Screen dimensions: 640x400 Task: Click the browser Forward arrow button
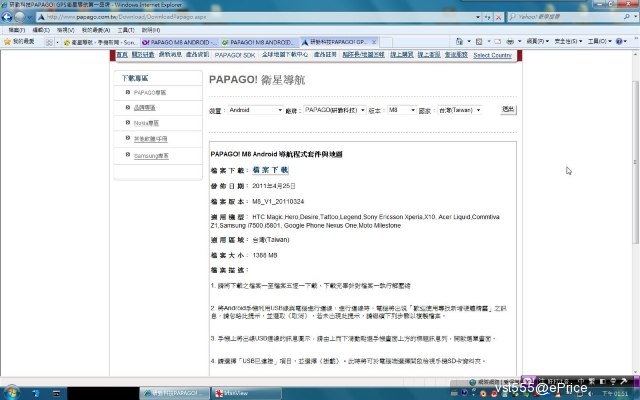click(20, 17)
